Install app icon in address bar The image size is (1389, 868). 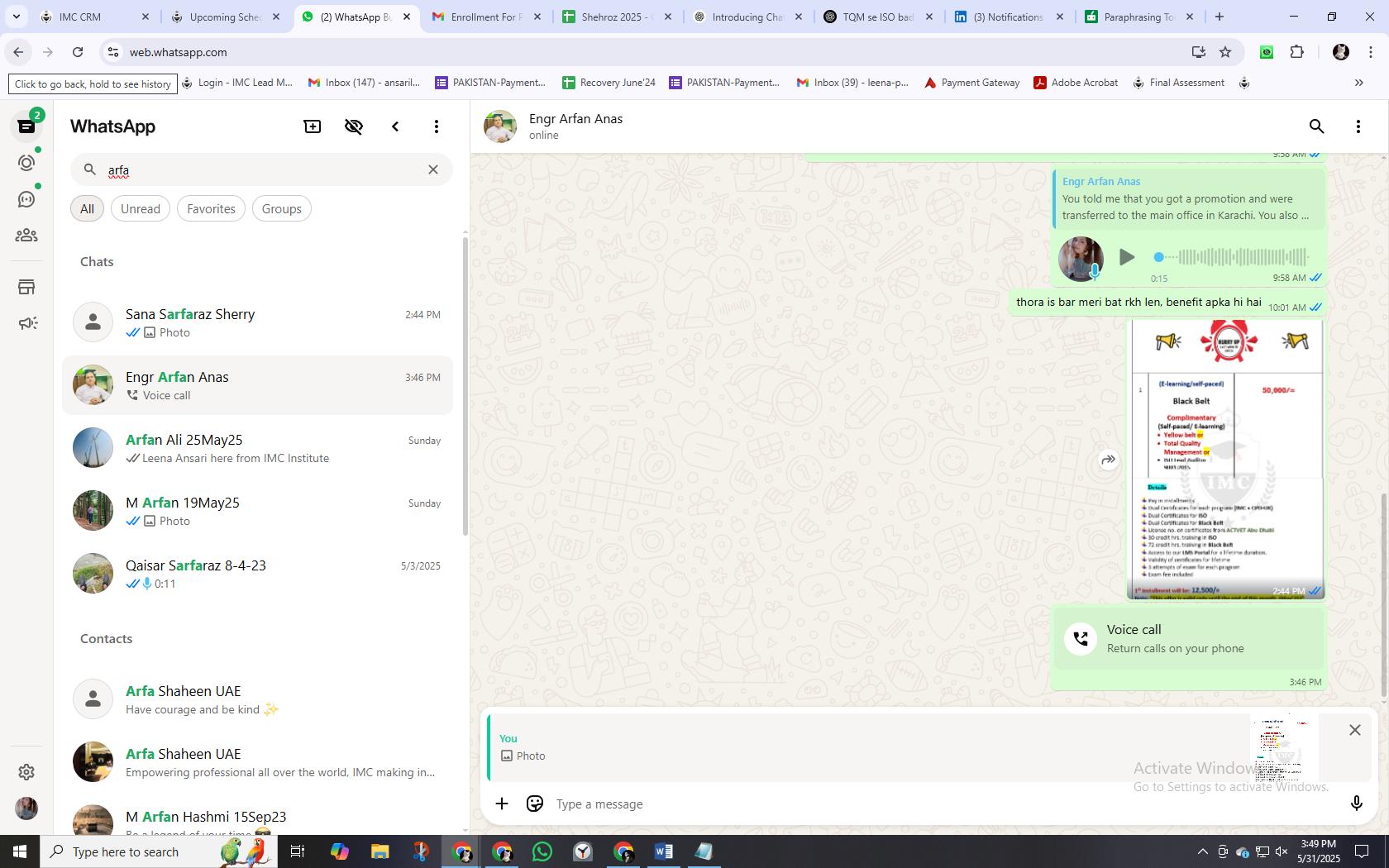pyautogui.click(x=1198, y=52)
